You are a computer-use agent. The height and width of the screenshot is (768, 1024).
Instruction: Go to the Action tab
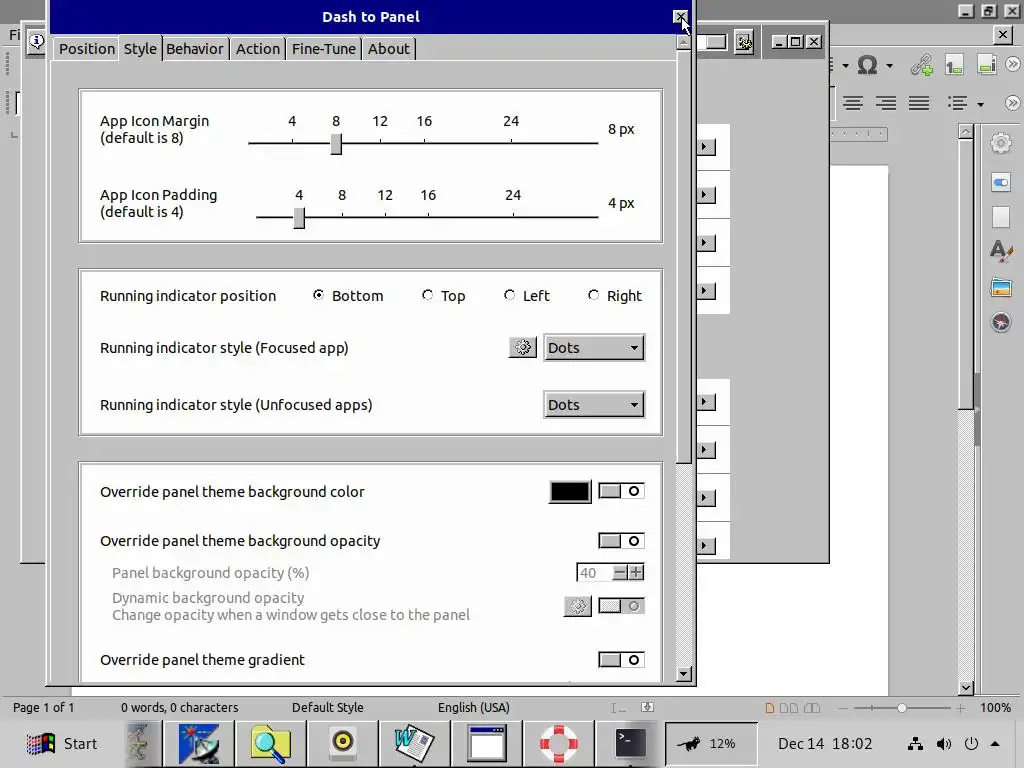tap(258, 49)
